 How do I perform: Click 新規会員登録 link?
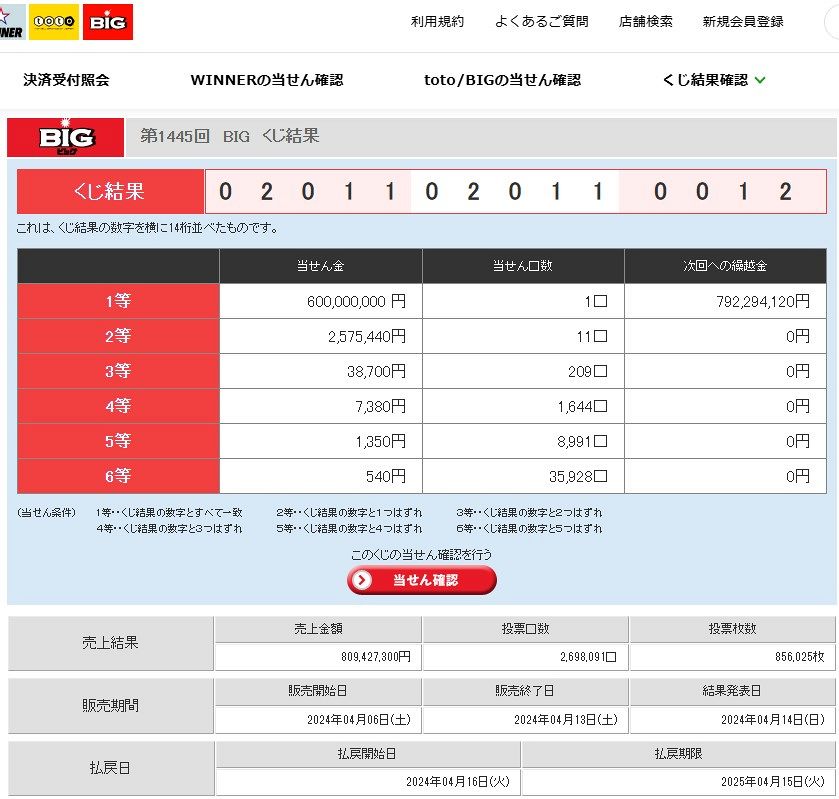point(743,21)
